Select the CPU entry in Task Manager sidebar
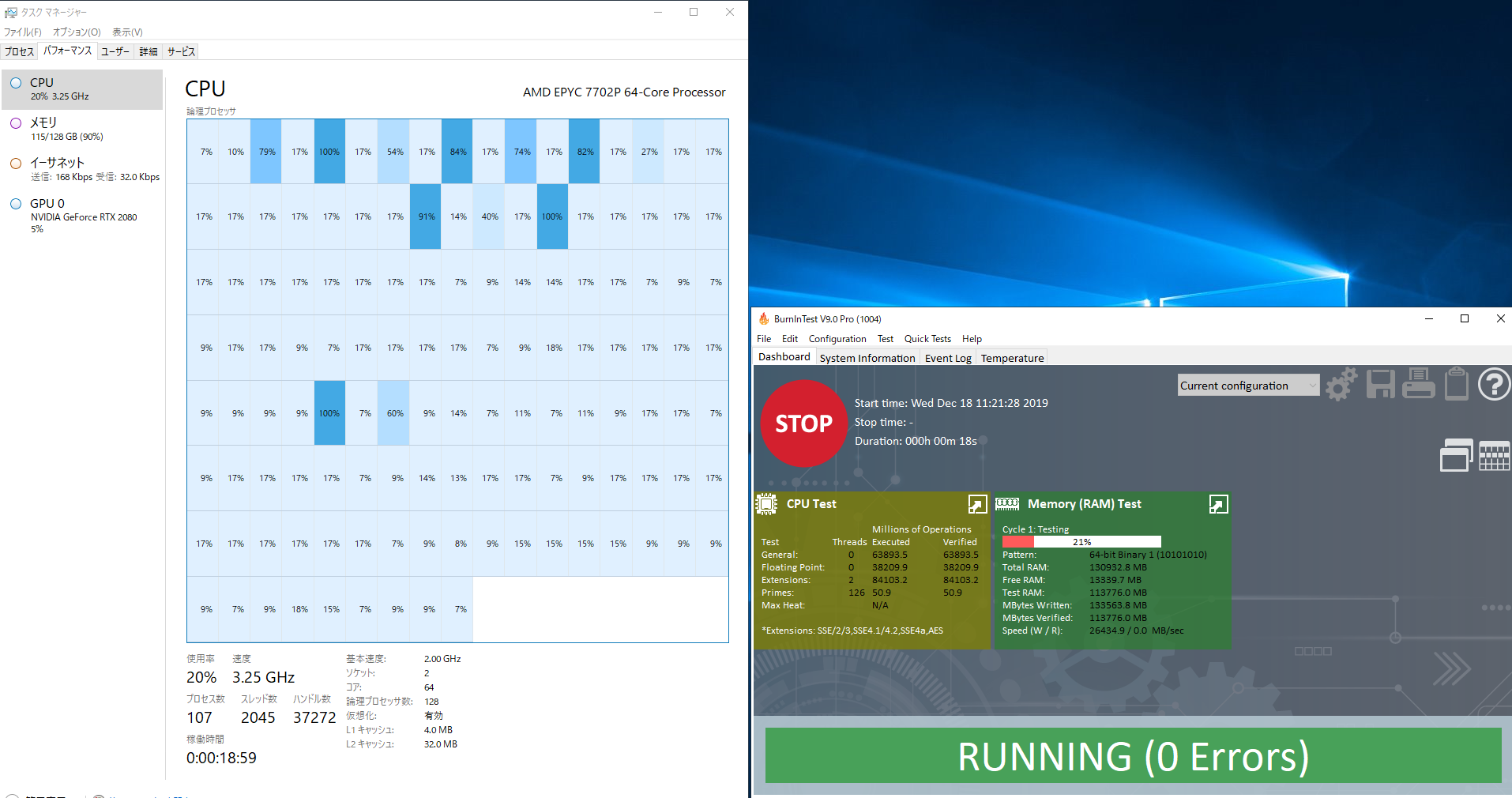 coord(82,89)
